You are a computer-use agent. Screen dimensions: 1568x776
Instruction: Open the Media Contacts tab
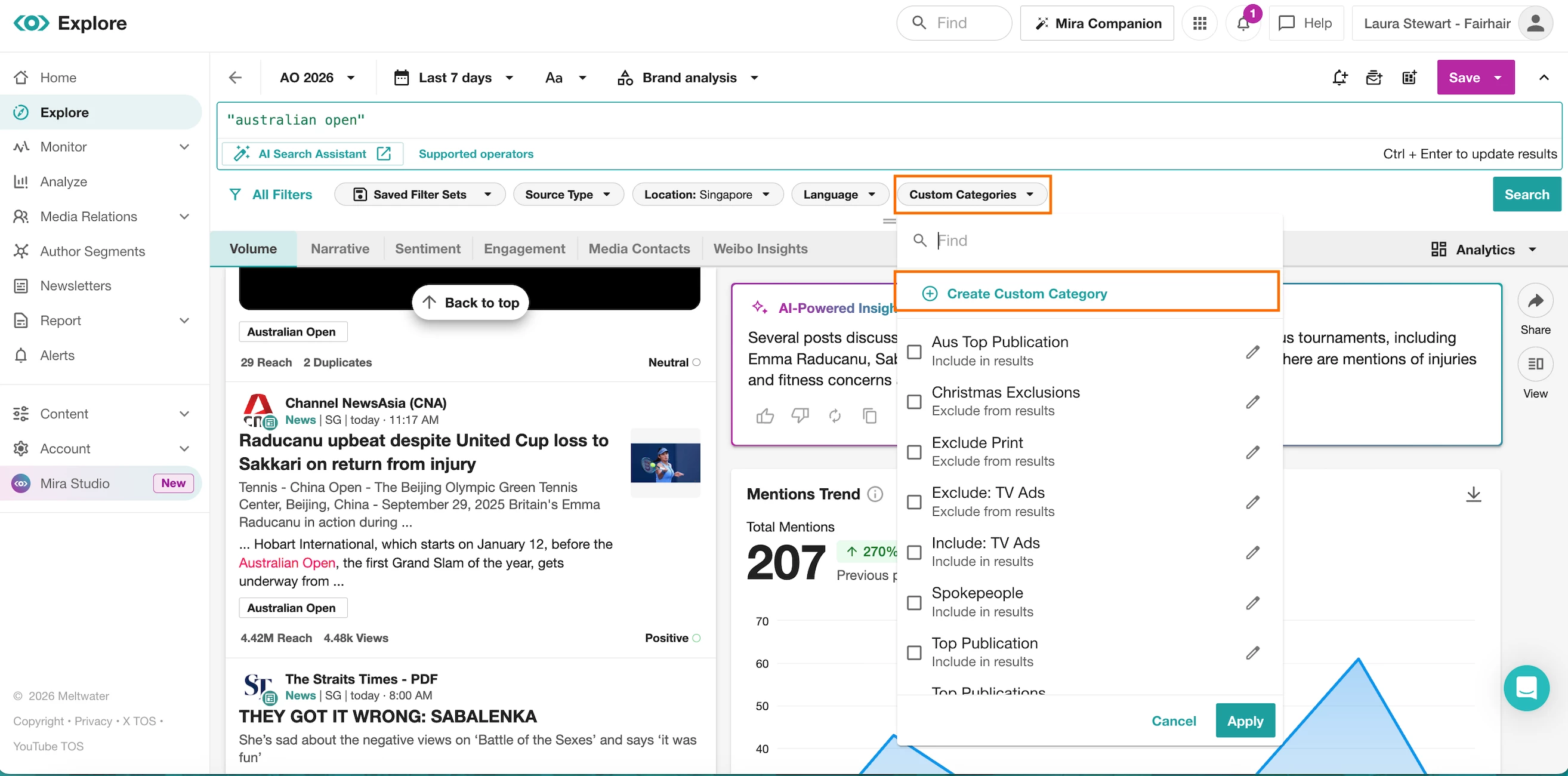[x=638, y=248]
